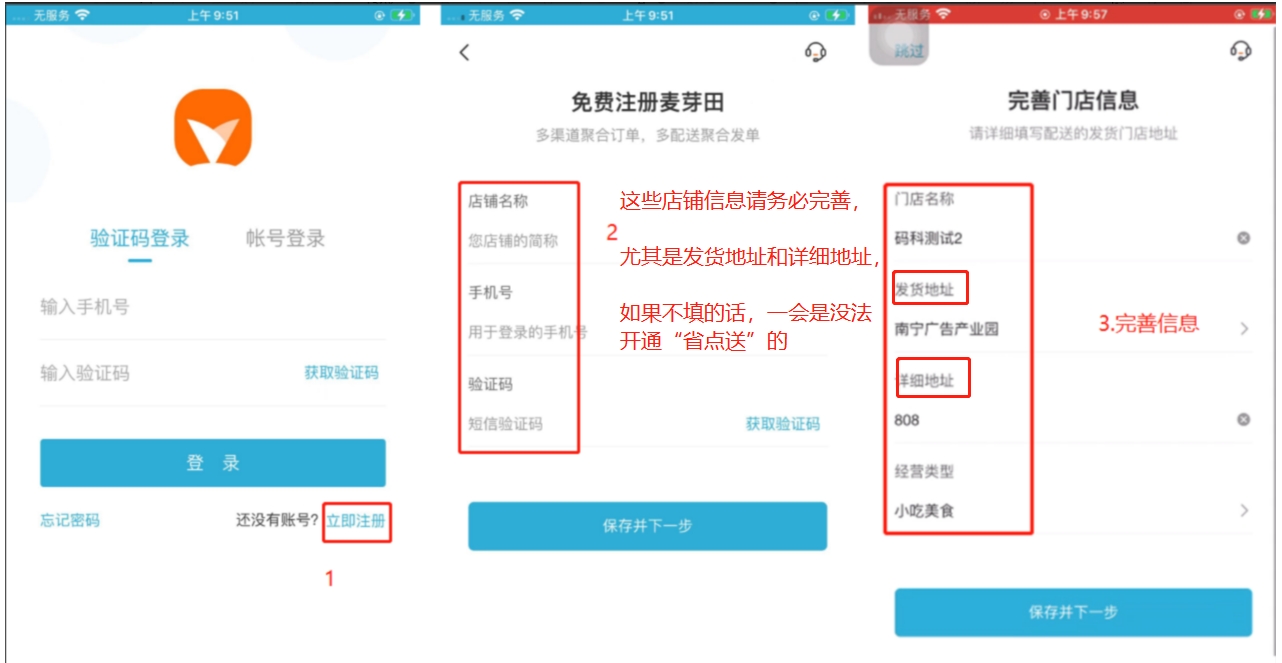
Task: Clear the 详细地址 field value 808
Action: [1243, 420]
